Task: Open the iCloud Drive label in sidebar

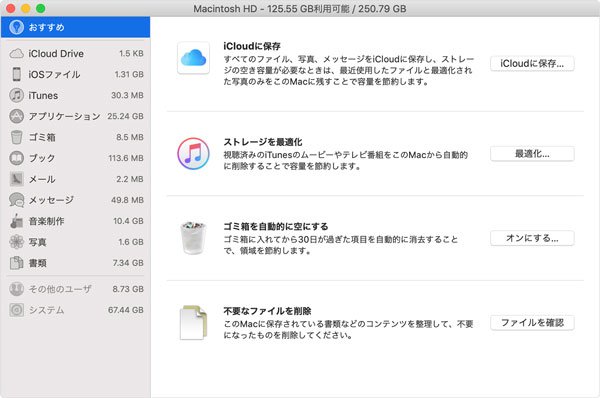Action: coord(56,54)
